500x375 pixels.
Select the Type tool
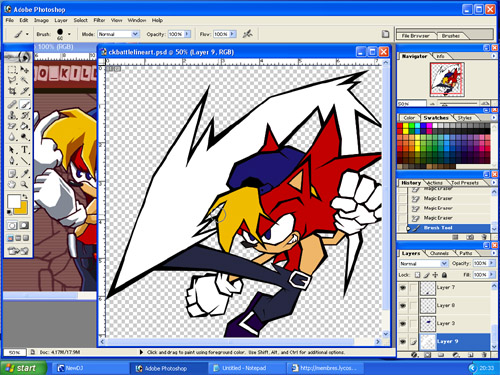[x=24, y=150]
